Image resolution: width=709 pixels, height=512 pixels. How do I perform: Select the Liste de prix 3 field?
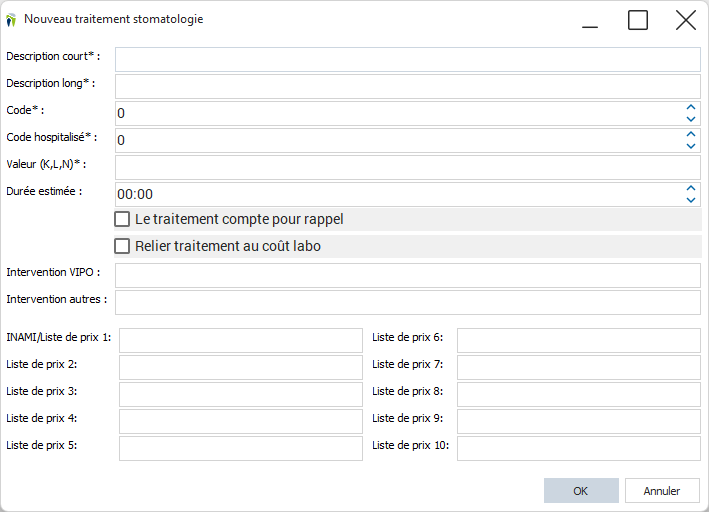tap(241, 394)
